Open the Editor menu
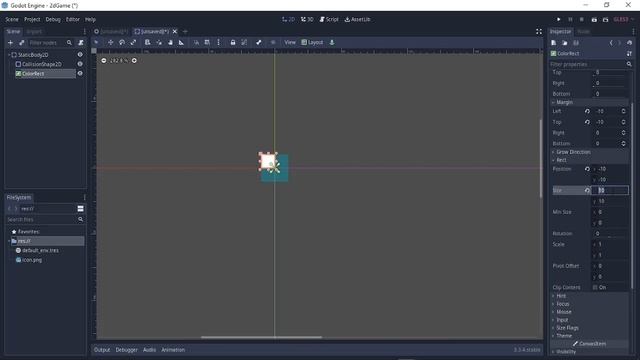The image size is (640, 360). tap(73, 19)
